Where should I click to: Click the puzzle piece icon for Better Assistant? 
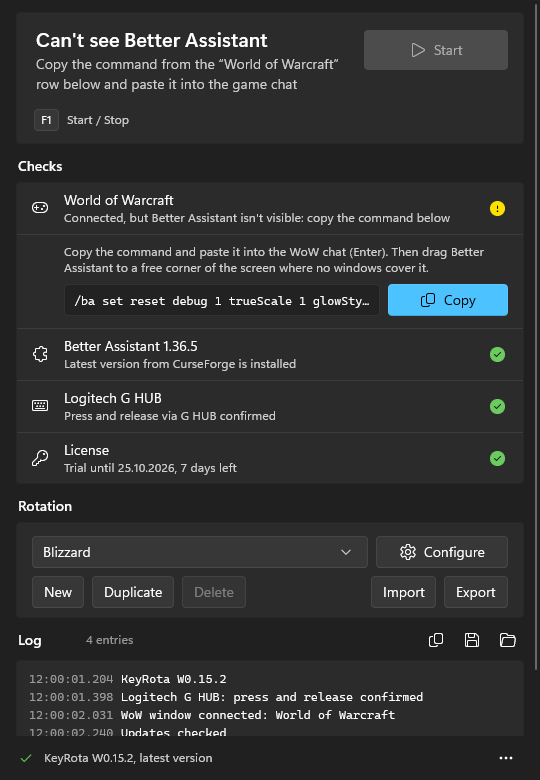tap(40, 354)
